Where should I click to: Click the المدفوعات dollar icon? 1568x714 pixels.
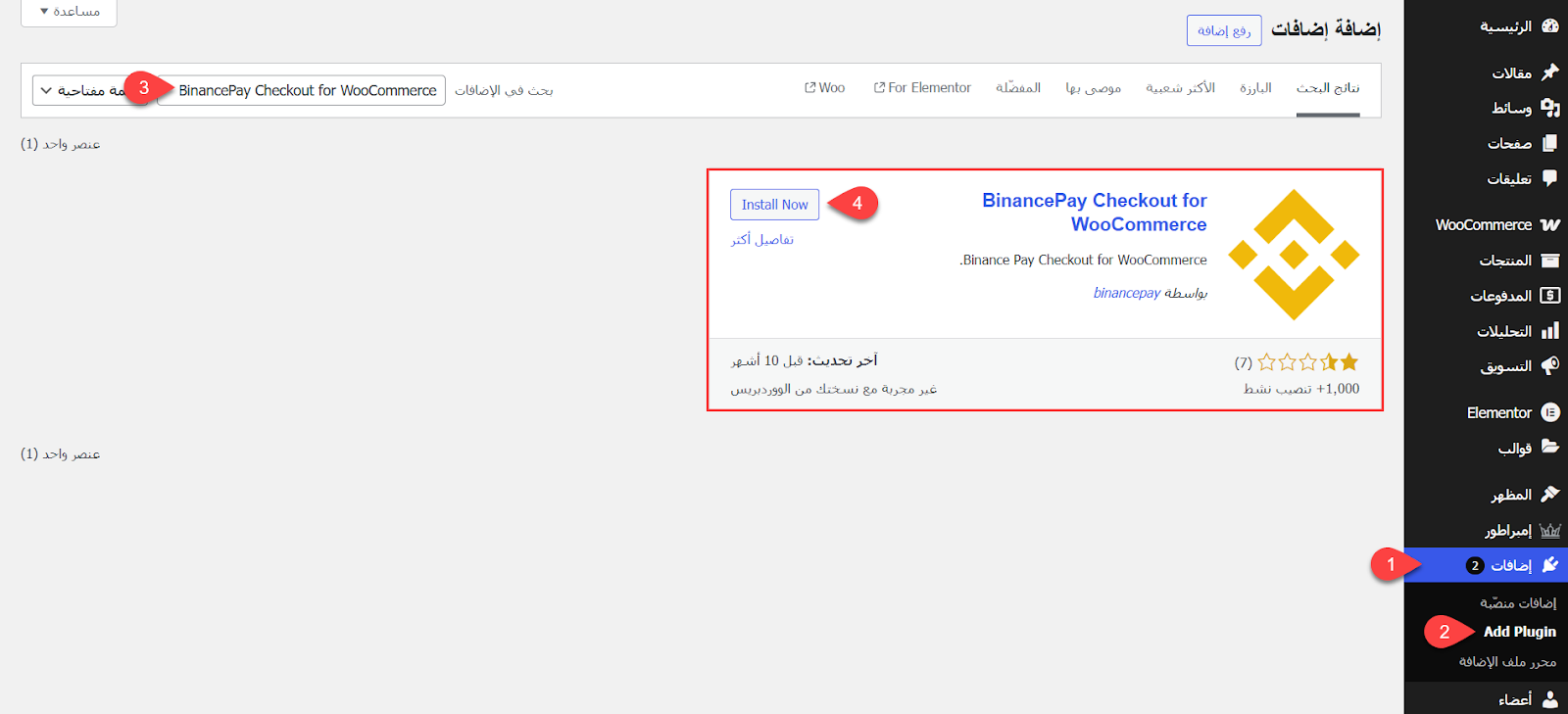(x=1549, y=296)
